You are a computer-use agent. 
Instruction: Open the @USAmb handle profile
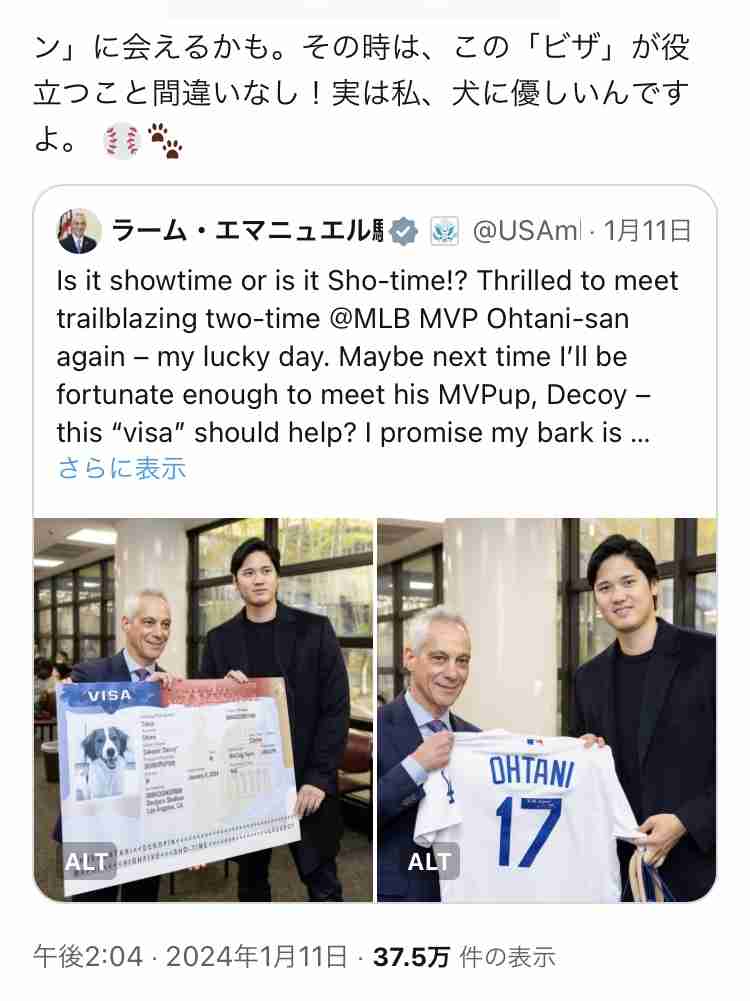(x=527, y=231)
